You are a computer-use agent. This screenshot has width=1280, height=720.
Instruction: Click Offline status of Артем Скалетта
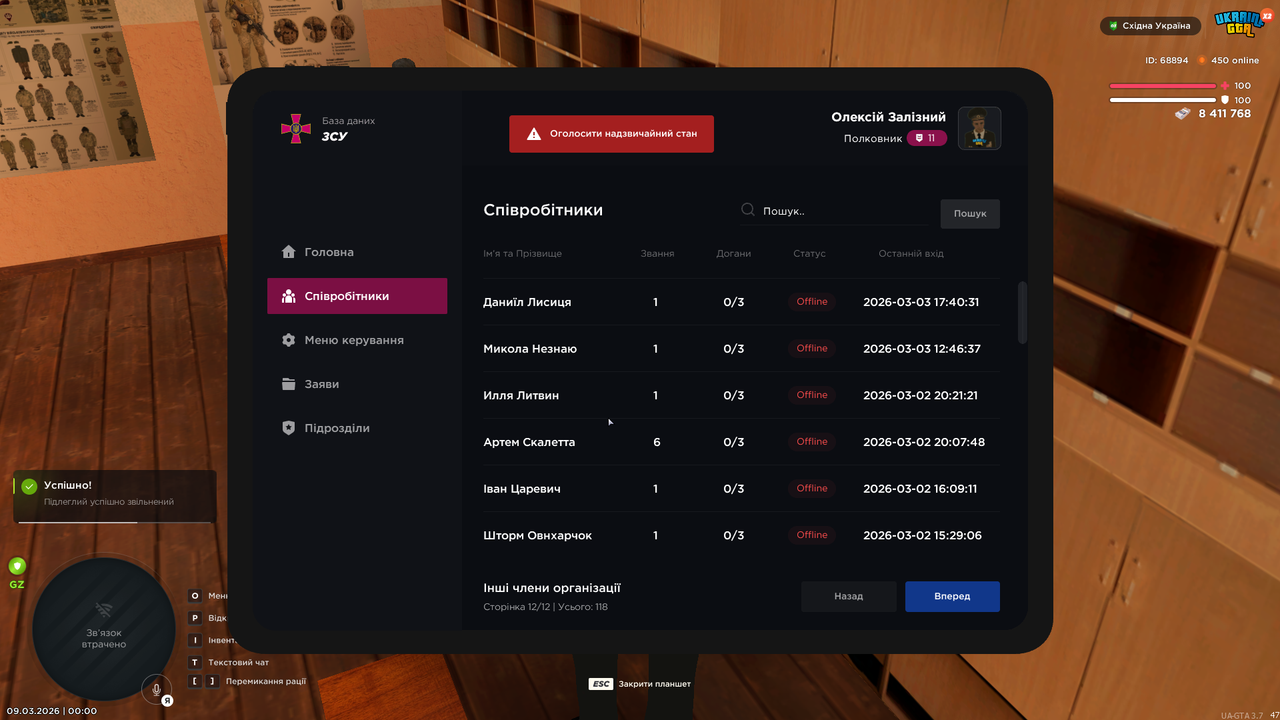point(812,442)
